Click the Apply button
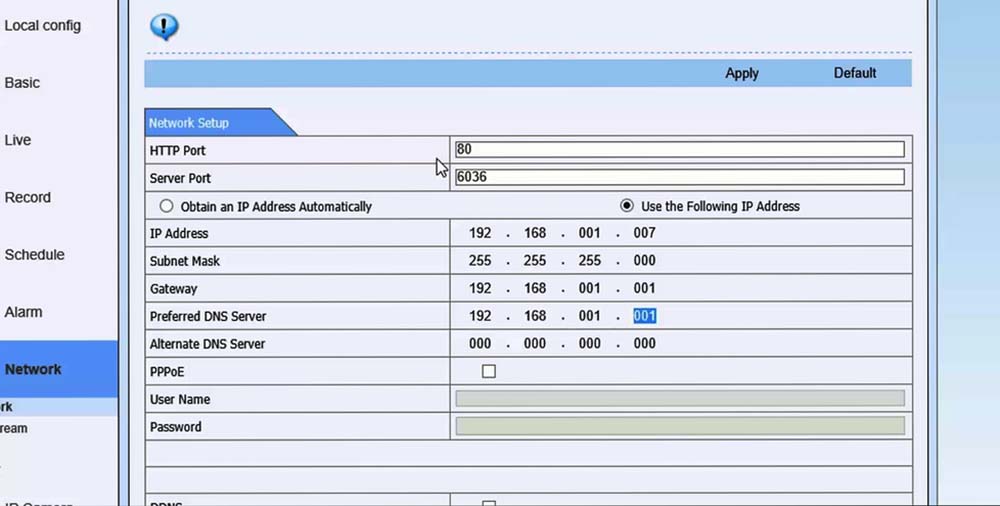 click(742, 73)
